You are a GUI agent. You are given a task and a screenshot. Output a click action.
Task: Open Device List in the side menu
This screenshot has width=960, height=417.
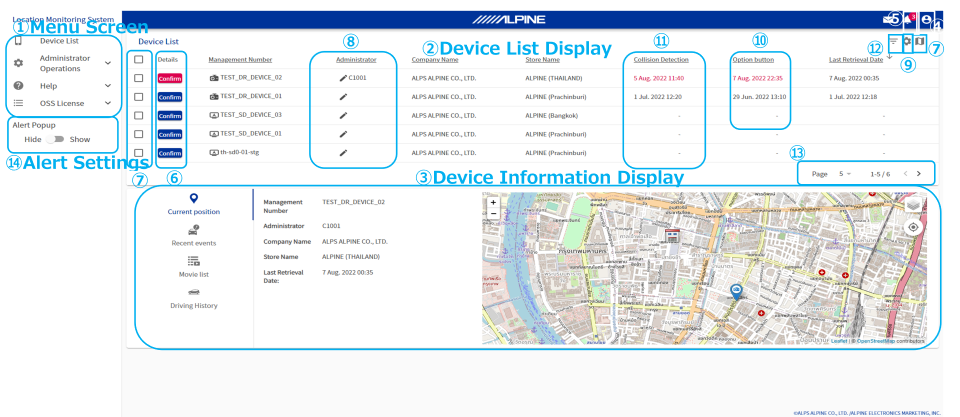coord(59,41)
